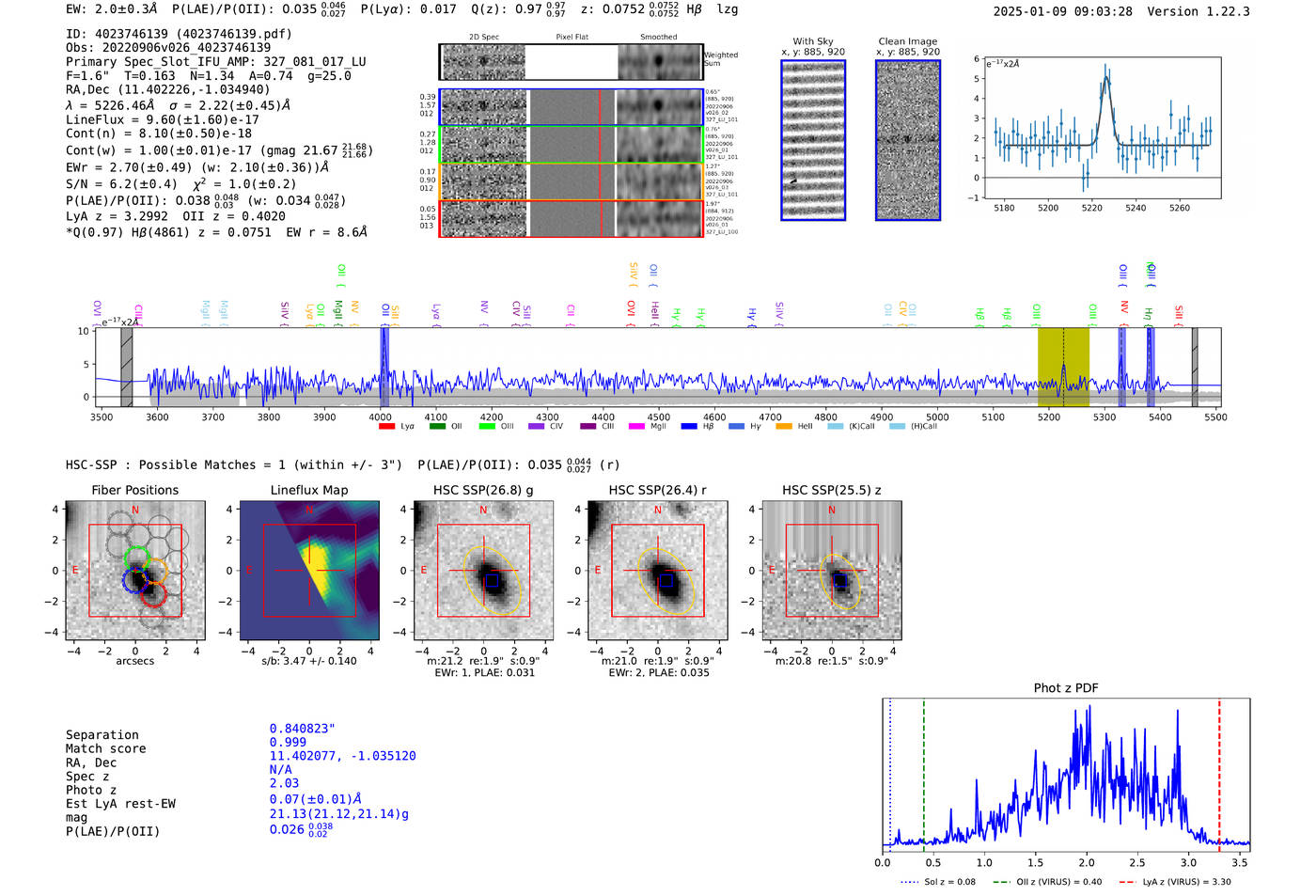This screenshot has height=896, width=1316.
Task: Click the OII z (VIRUS) = 0.40 legend entry
Action: pyautogui.click(x=1047, y=882)
